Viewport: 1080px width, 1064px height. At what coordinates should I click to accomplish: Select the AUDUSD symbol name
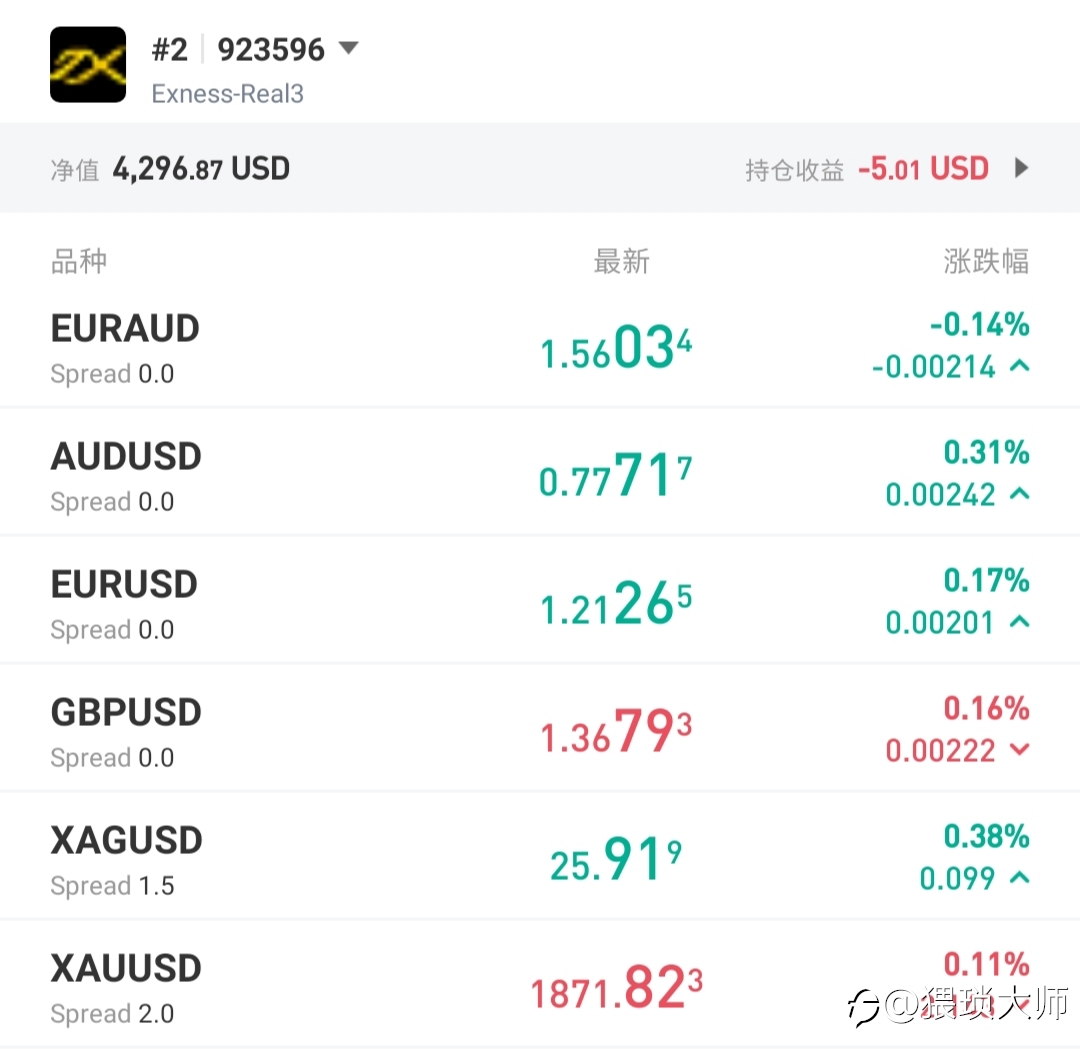click(126, 457)
